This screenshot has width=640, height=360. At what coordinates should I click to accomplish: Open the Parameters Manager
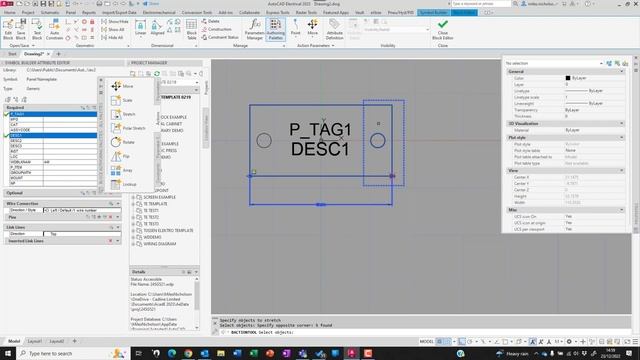tap(254, 29)
